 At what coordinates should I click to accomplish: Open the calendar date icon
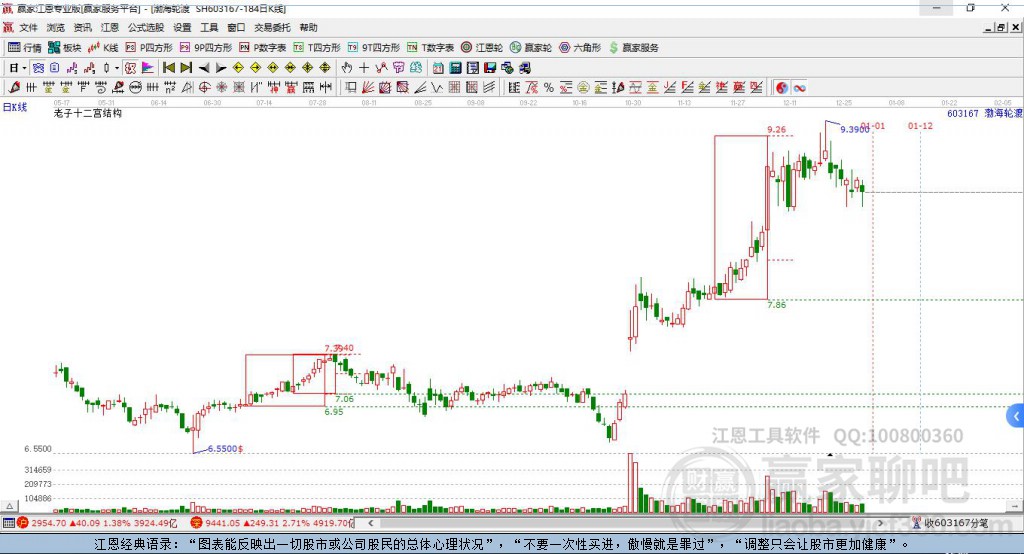pos(438,68)
